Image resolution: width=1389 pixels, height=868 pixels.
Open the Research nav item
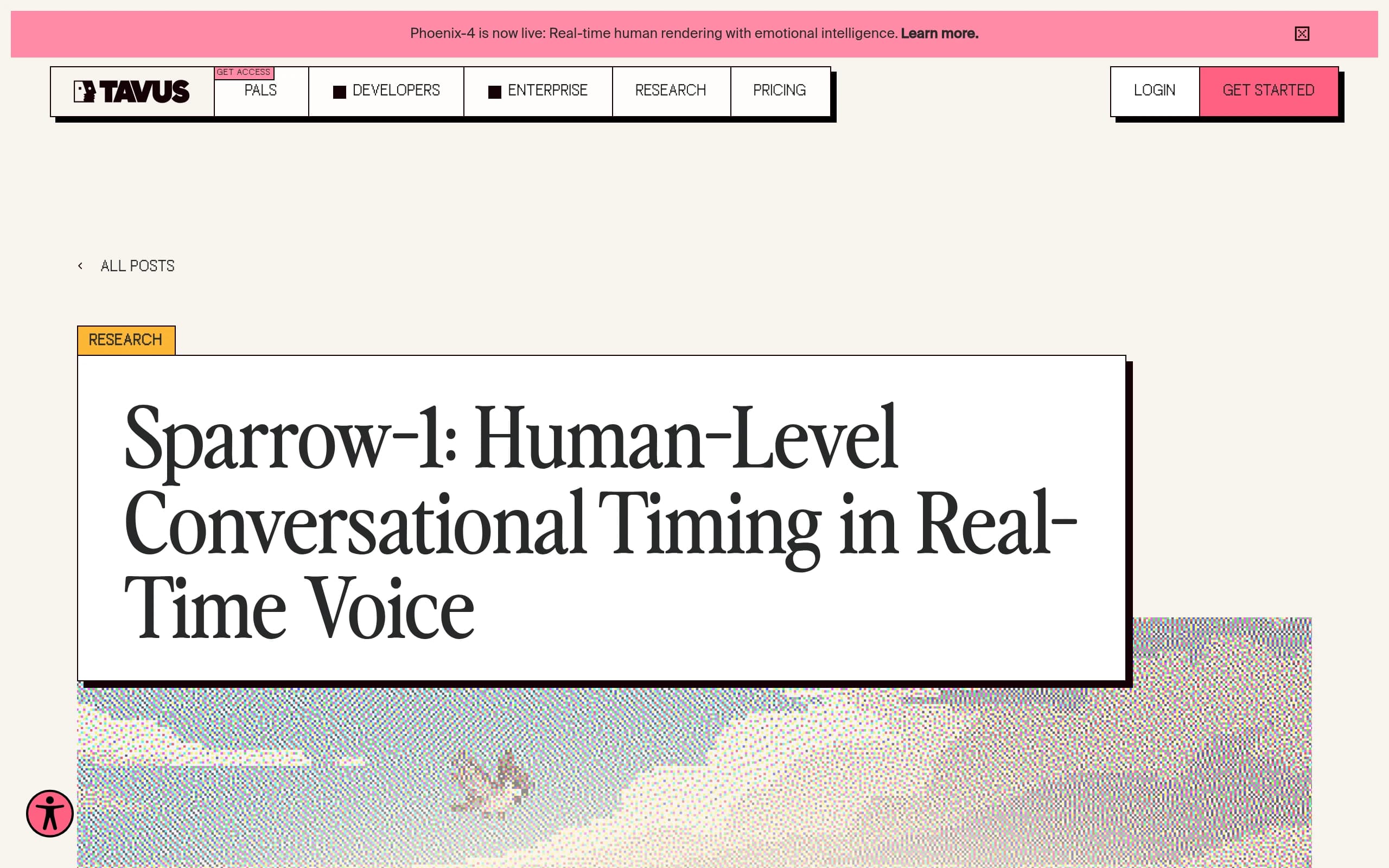coord(671,91)
